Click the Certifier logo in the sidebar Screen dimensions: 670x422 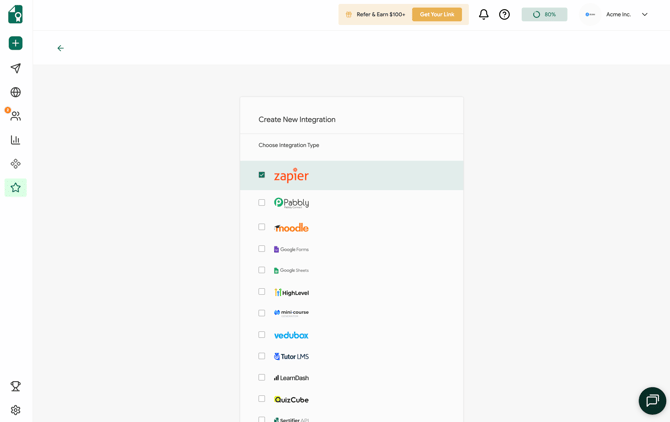(15, 14)
